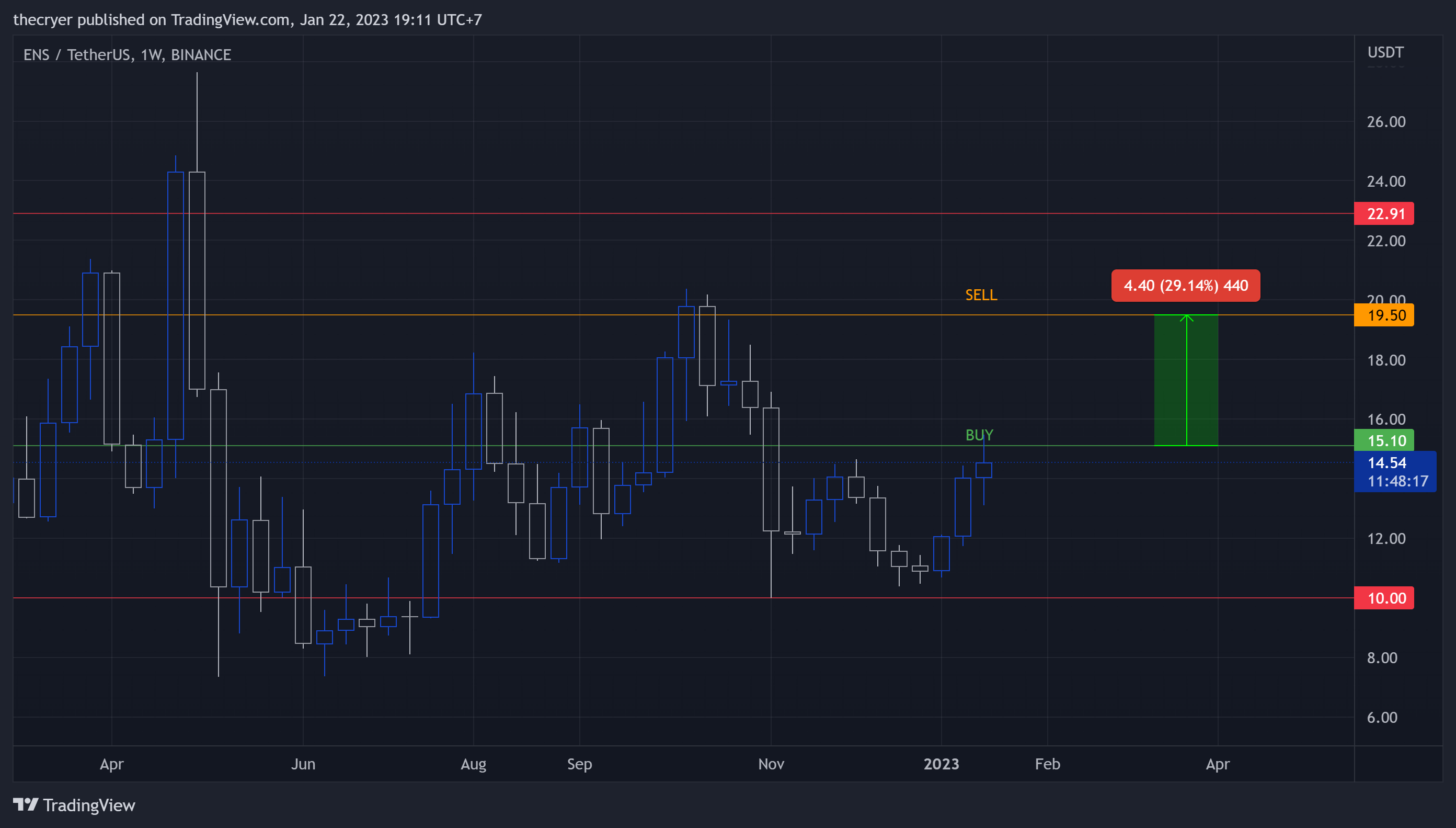Click the Nov time axis label
Screen dimensions: 1456x828
coord(771,764)
